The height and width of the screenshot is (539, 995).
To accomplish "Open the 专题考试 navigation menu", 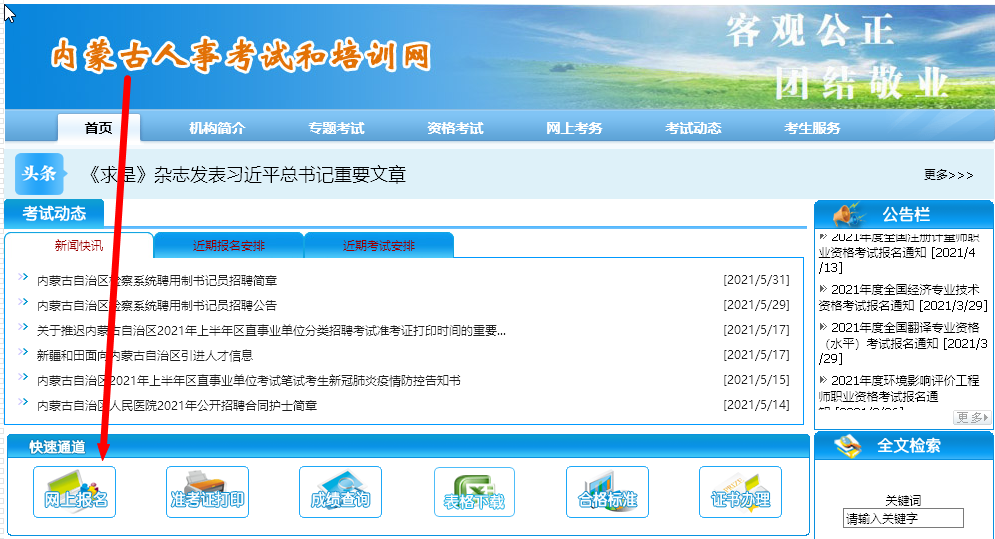I will pos(336,128).
